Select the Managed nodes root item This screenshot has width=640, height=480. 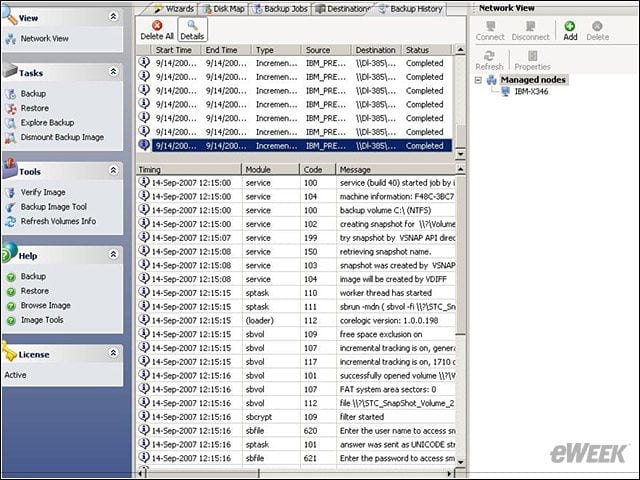tap(533, 80)
